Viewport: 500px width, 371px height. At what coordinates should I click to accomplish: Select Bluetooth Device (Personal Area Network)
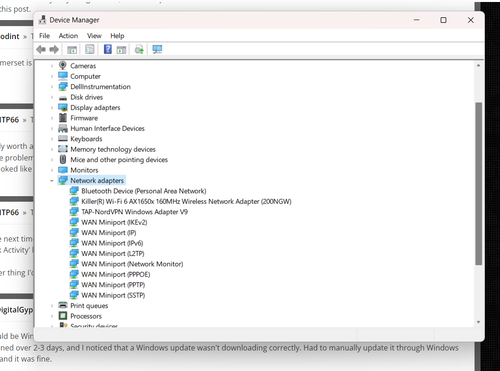click(144, 191)
